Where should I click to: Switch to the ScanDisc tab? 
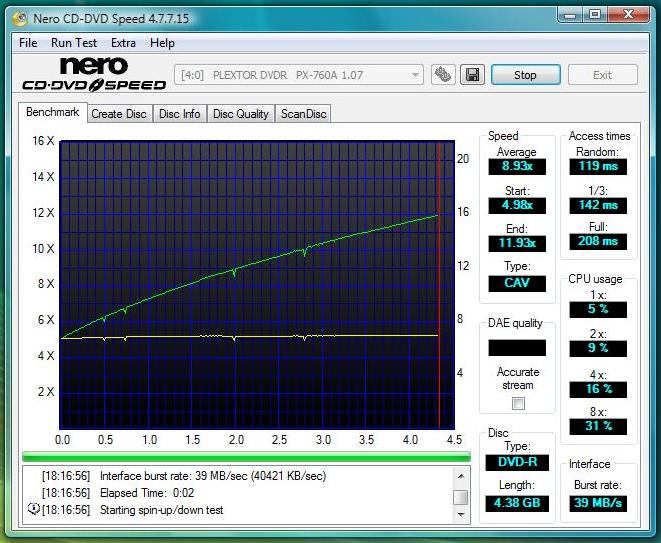pyautogui.click(x=304, y=114)
